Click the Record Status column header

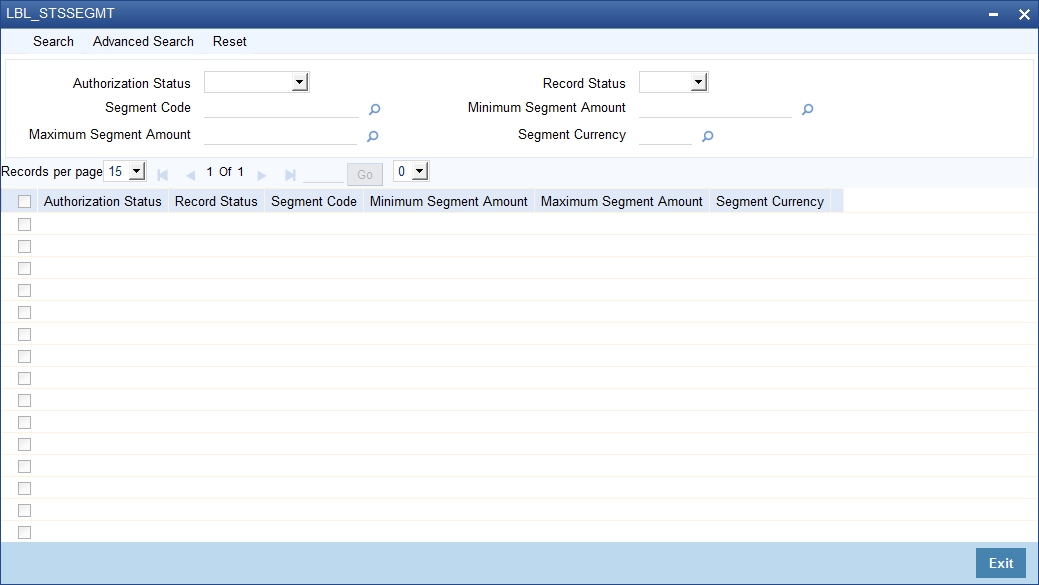[x=216, y=201]
